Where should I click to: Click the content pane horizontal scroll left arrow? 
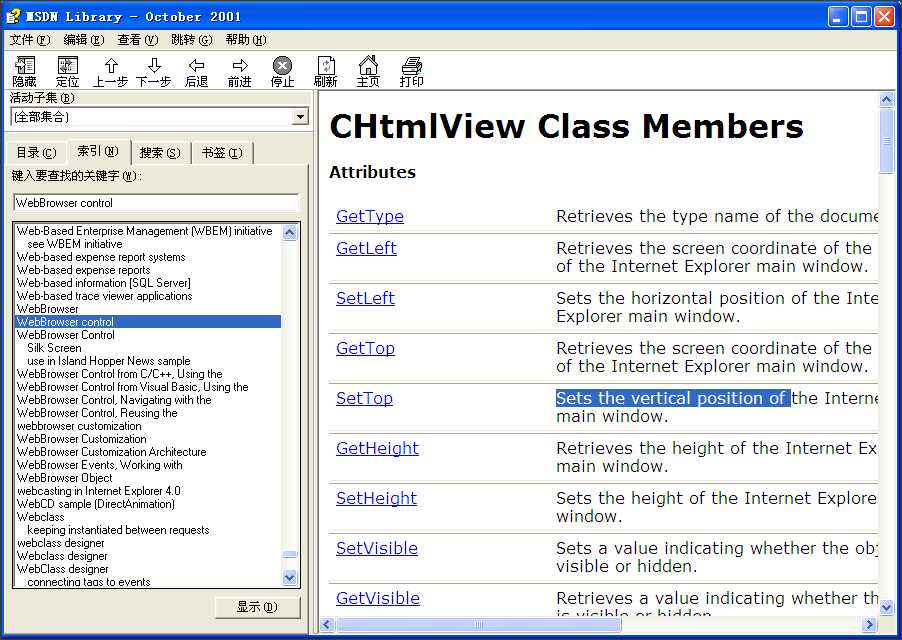[327, 624]
